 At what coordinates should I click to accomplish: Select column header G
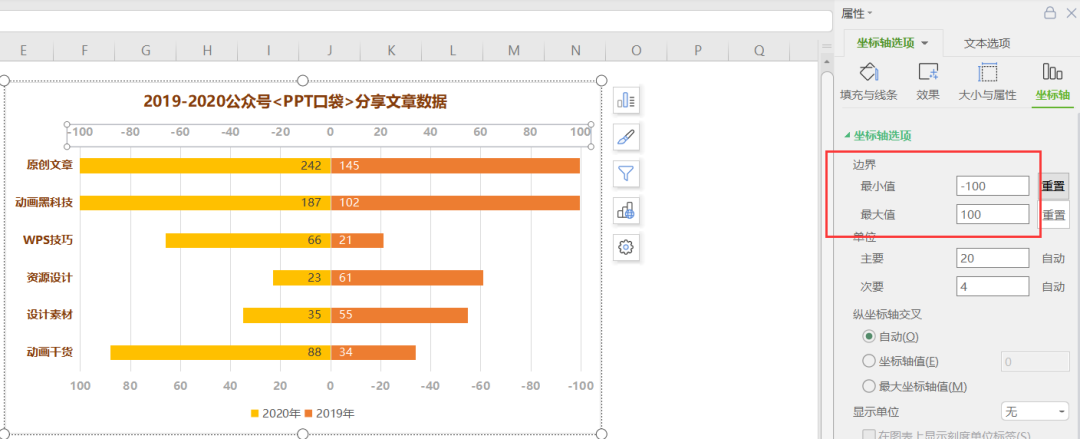click(x=146, y=50)
